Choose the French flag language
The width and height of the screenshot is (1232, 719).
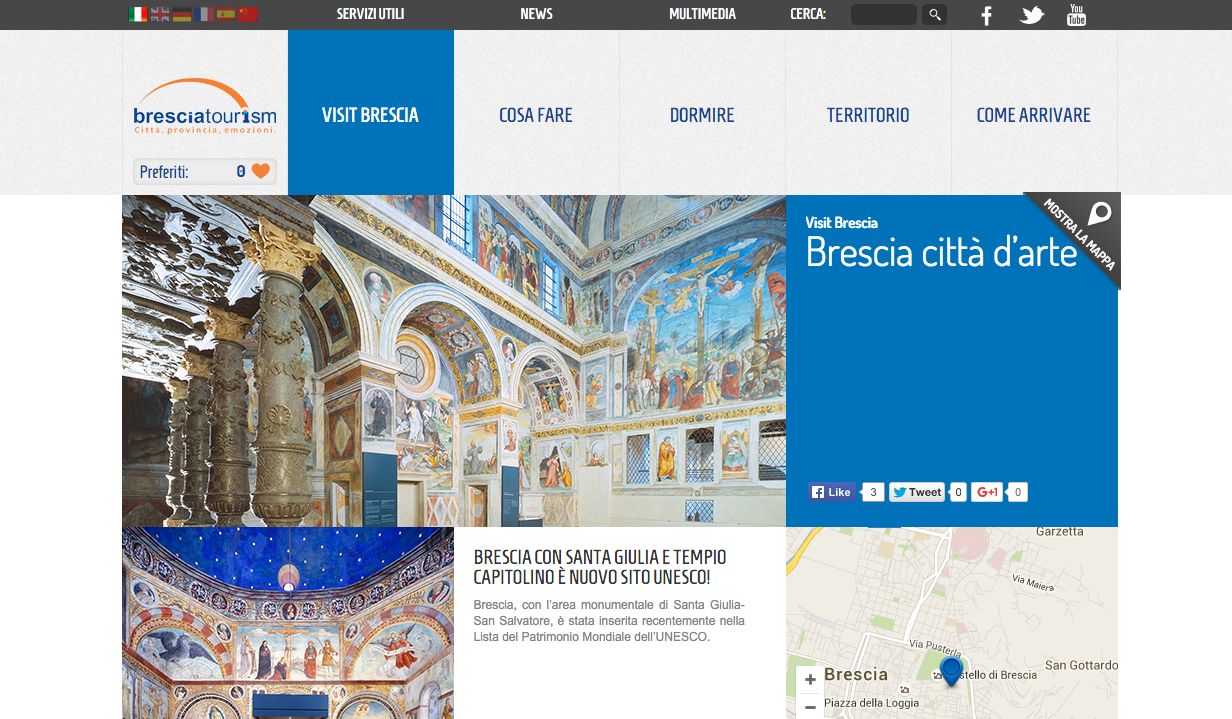(x=204, y=14)
